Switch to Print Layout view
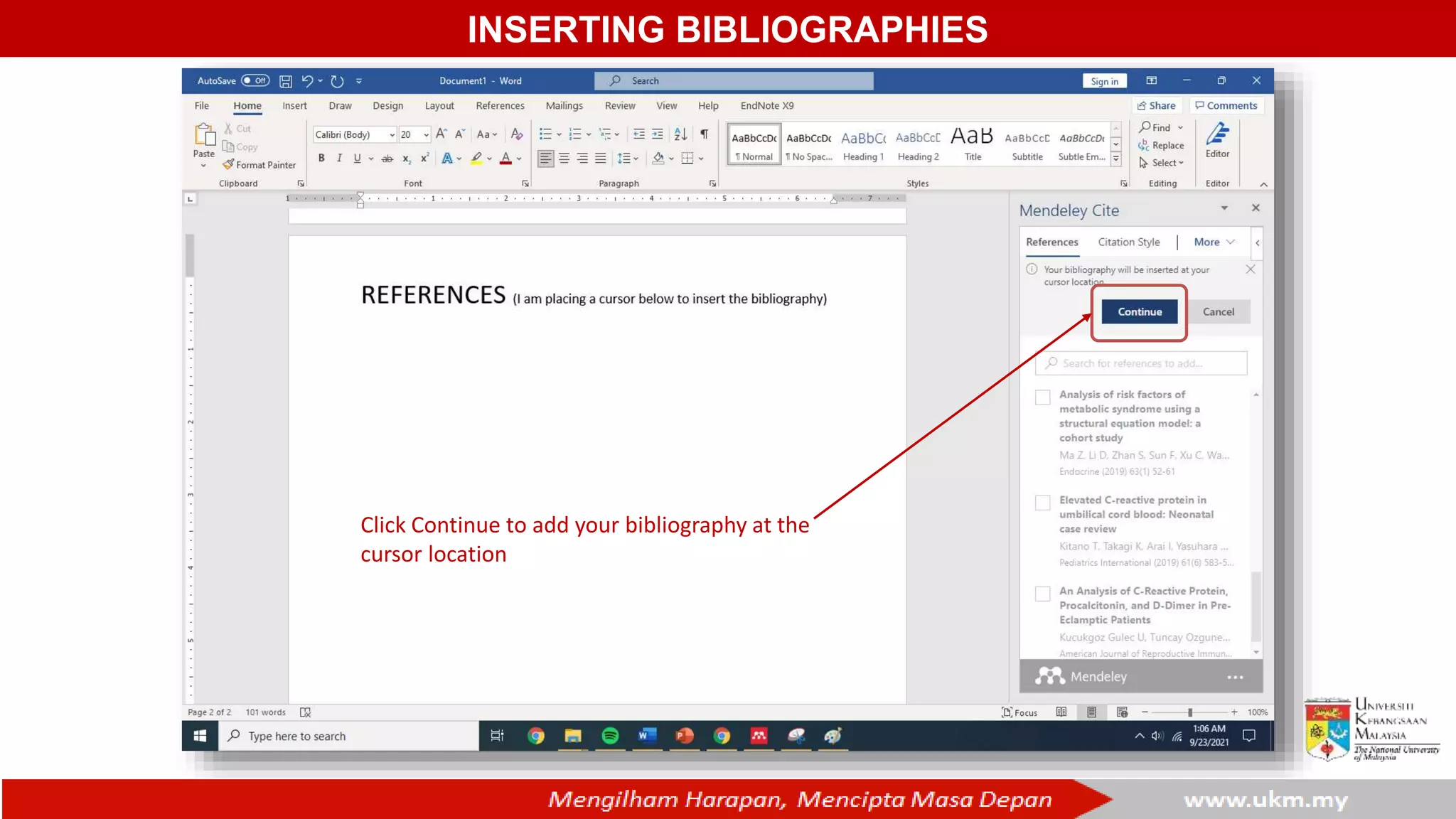 point(1091,712)
